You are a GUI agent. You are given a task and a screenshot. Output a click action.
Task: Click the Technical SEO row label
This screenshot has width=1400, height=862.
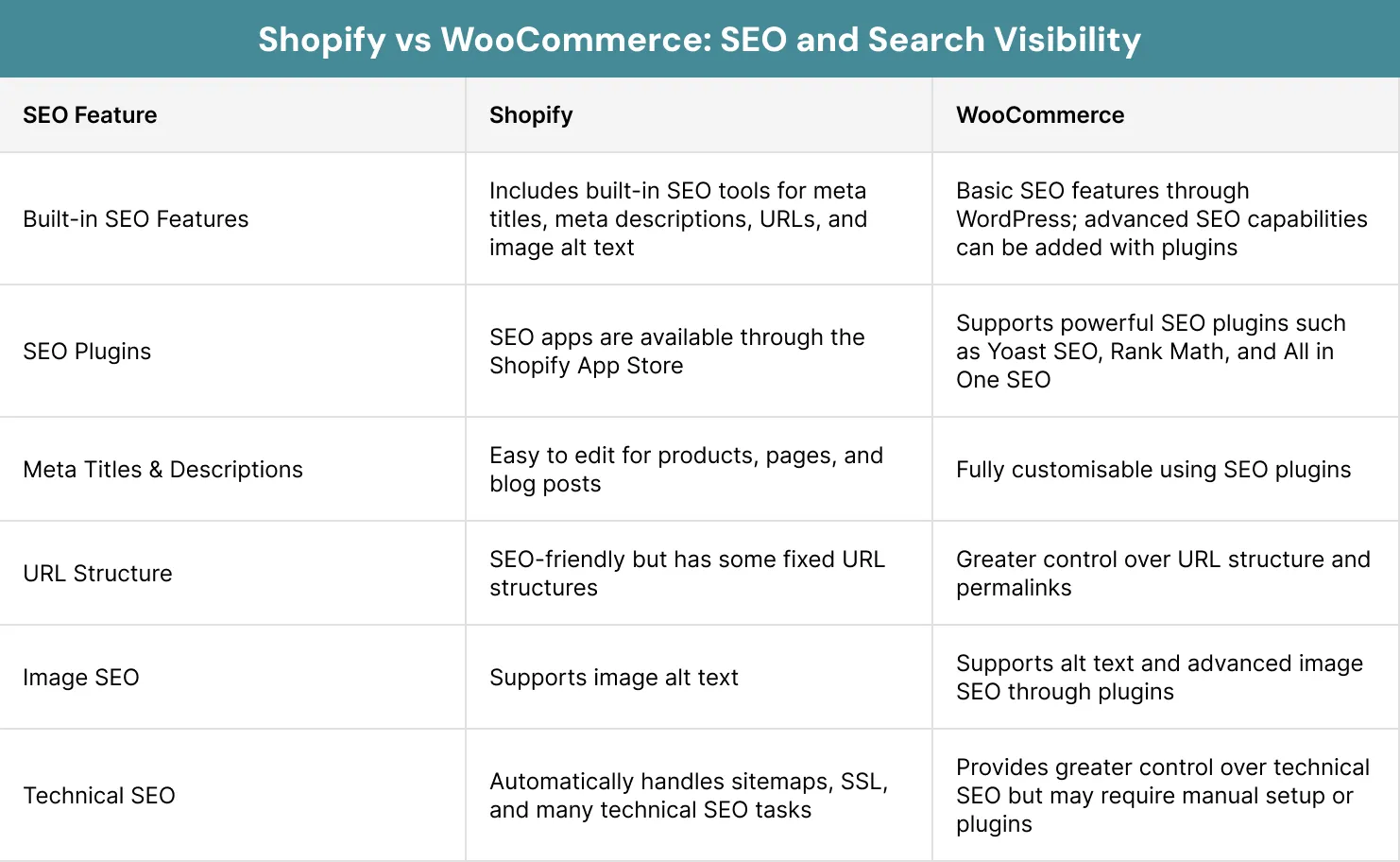tap(99, 796)
